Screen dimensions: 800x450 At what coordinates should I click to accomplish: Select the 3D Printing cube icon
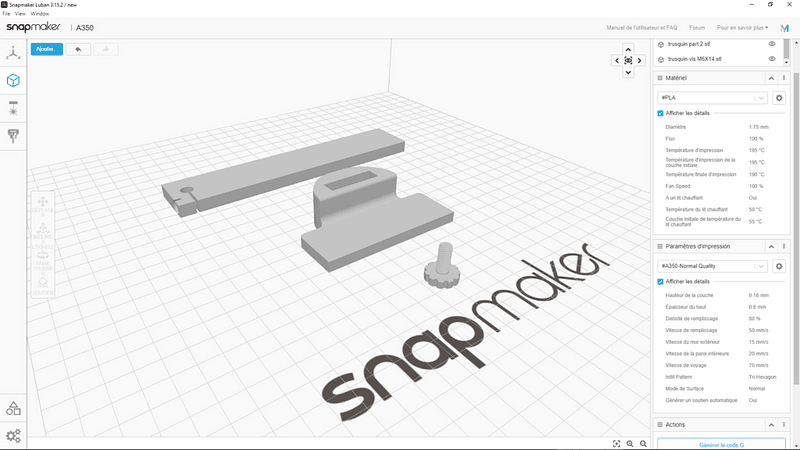(x=13, y=81)
